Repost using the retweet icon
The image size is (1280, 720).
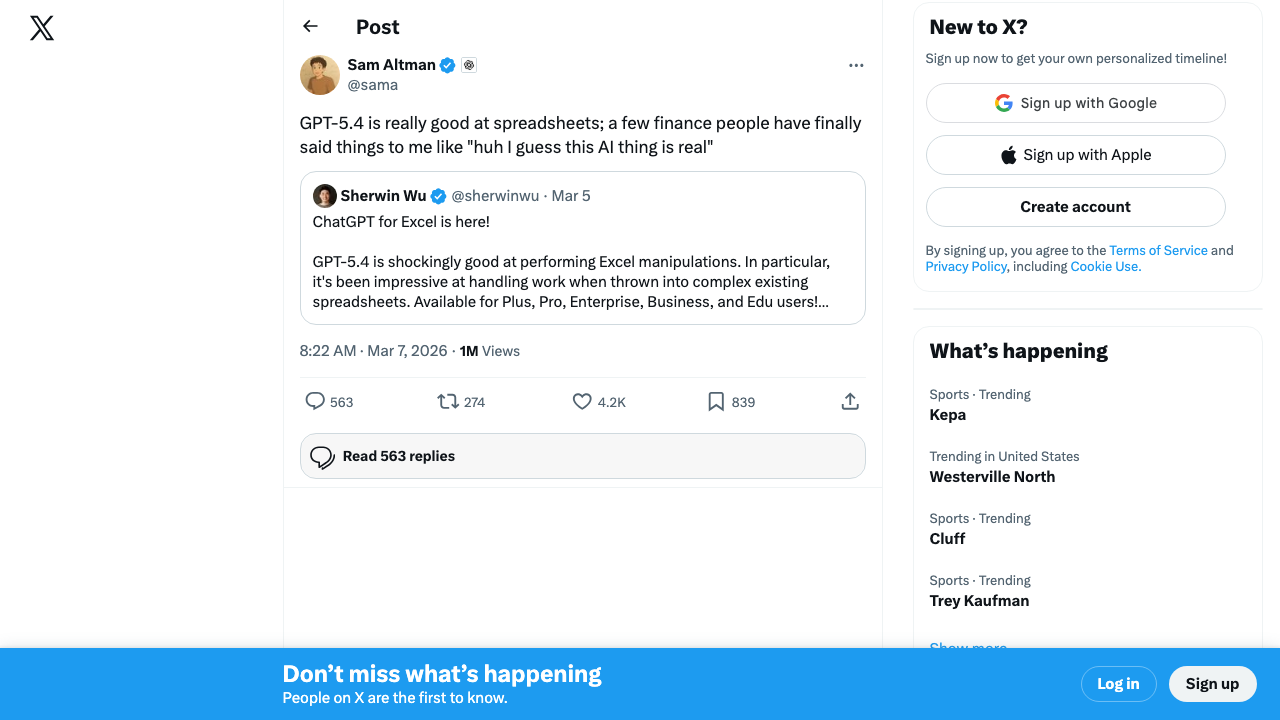pos(448,402)
